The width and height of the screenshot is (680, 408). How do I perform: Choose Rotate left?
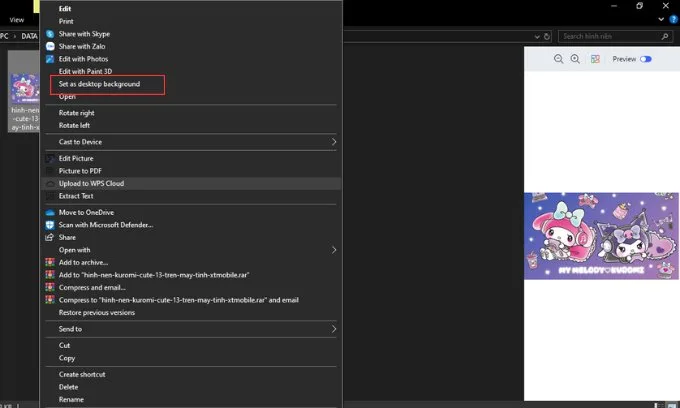point(74,126)
